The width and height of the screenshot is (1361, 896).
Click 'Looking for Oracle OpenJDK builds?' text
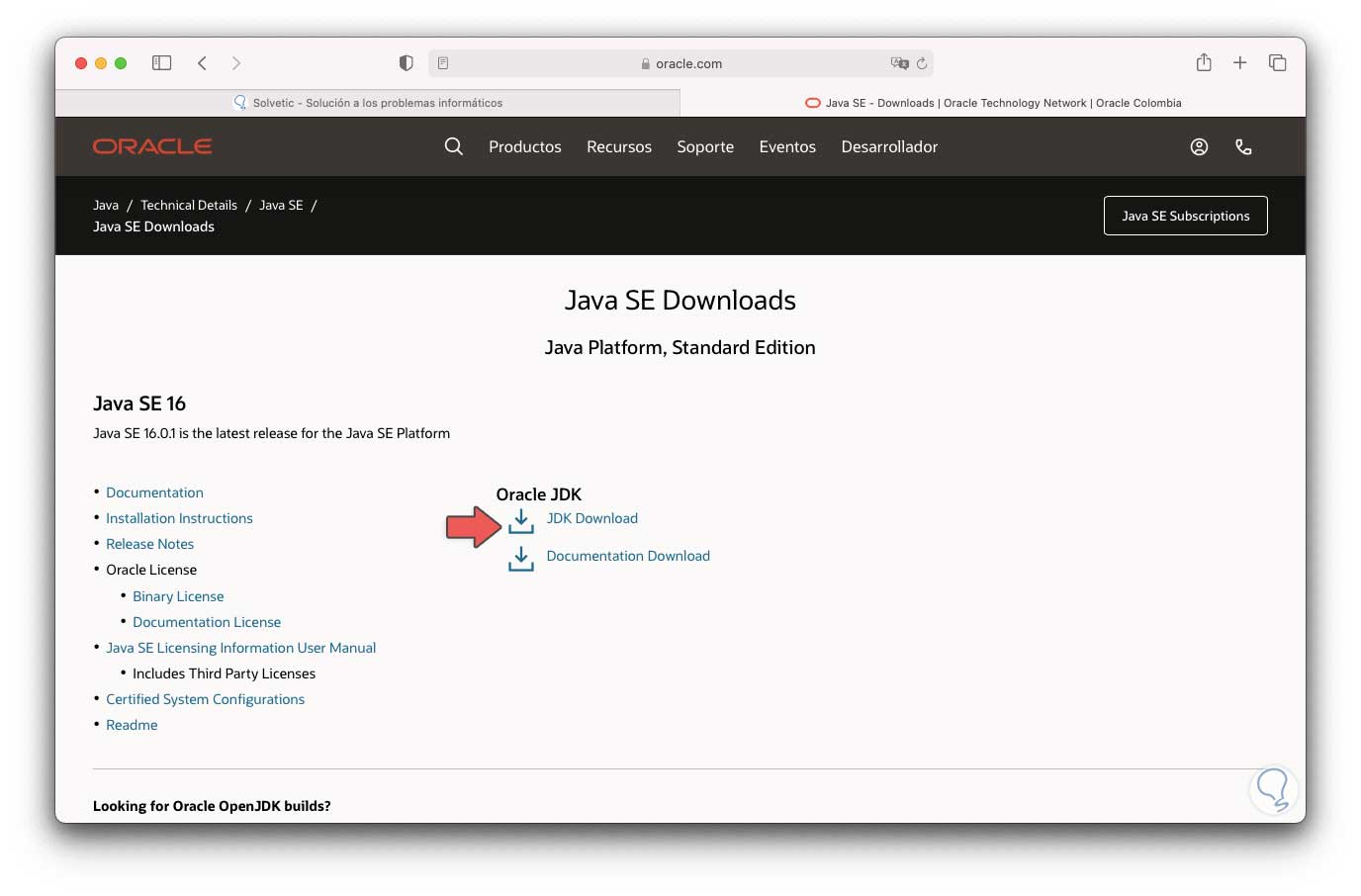pos(212,806)
